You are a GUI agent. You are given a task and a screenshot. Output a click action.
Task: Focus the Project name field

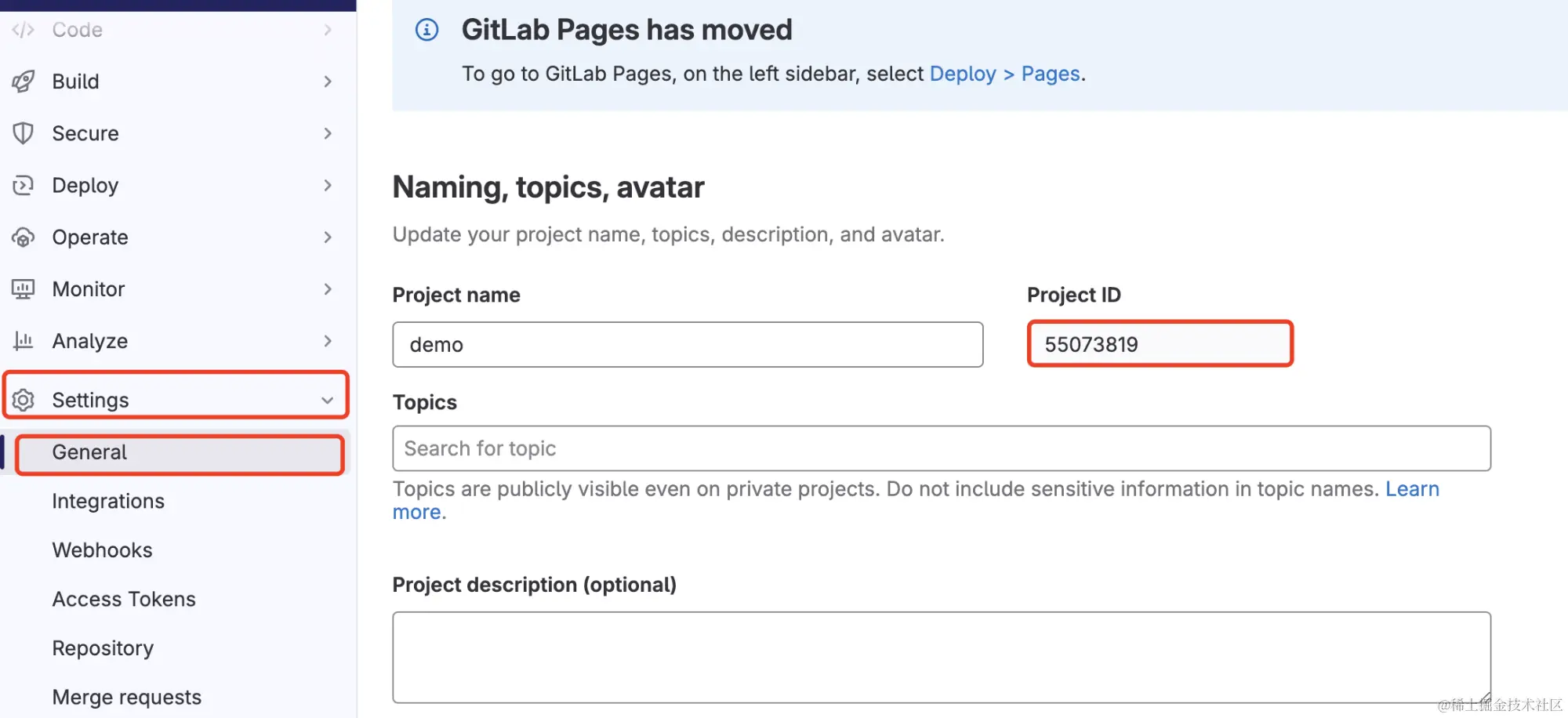point(688,345)
